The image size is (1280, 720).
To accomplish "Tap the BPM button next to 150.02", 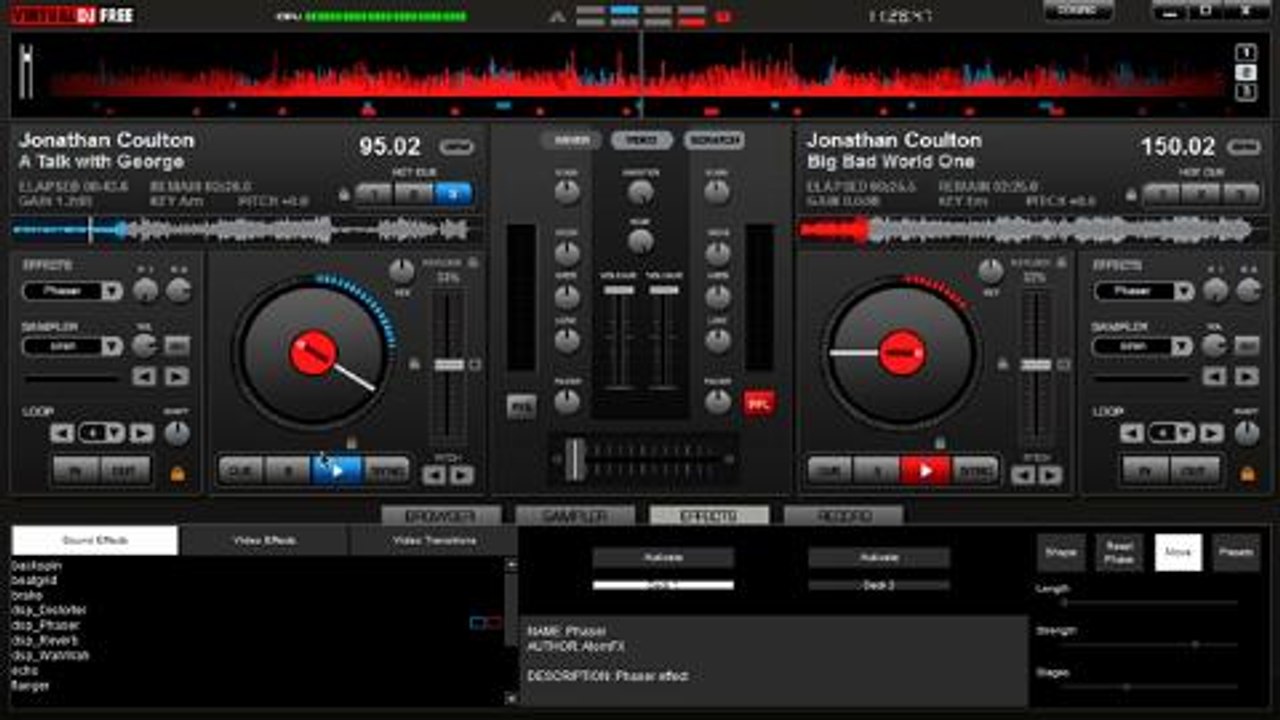I will tap(1244, 148).
